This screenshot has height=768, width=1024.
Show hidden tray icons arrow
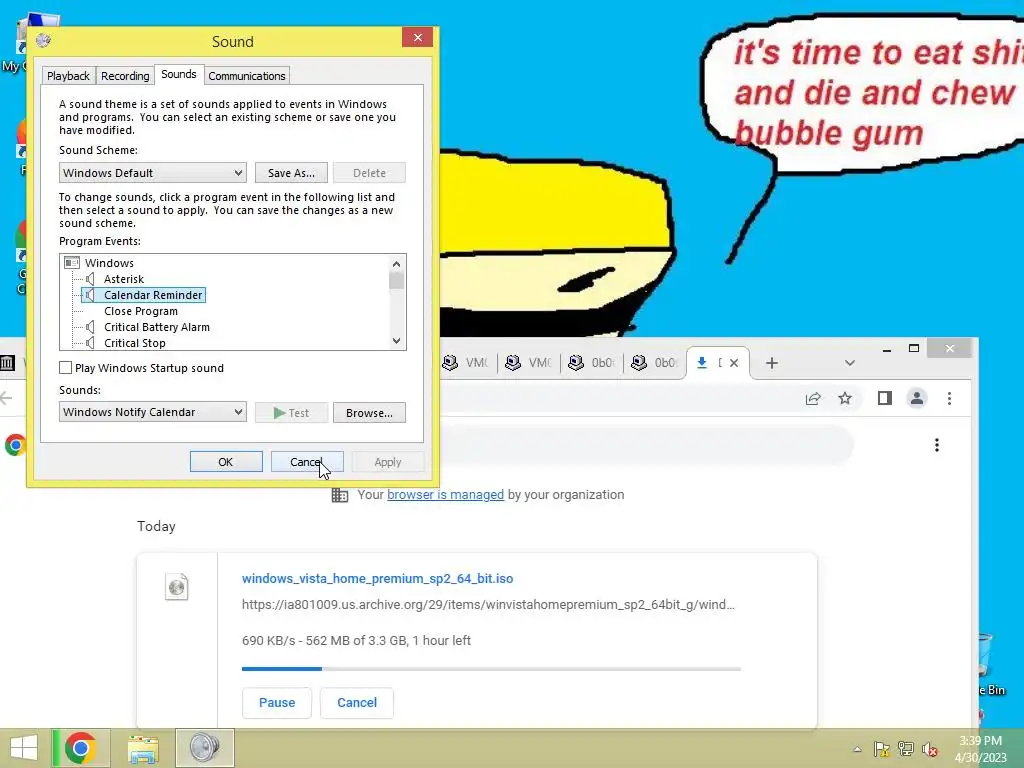click(x=857, y=750)
